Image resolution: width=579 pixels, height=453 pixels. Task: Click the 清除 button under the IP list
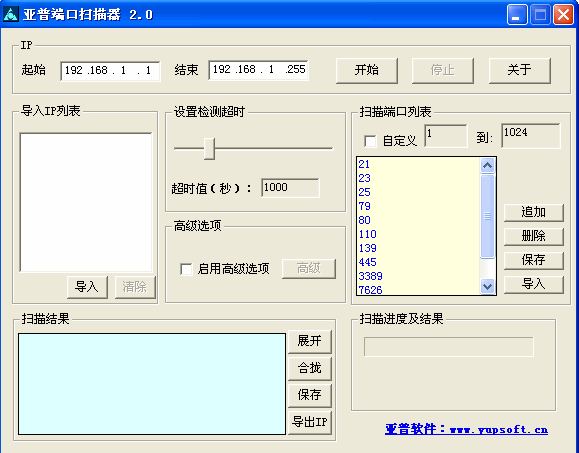pyautogui.click(x=135, y=287)
